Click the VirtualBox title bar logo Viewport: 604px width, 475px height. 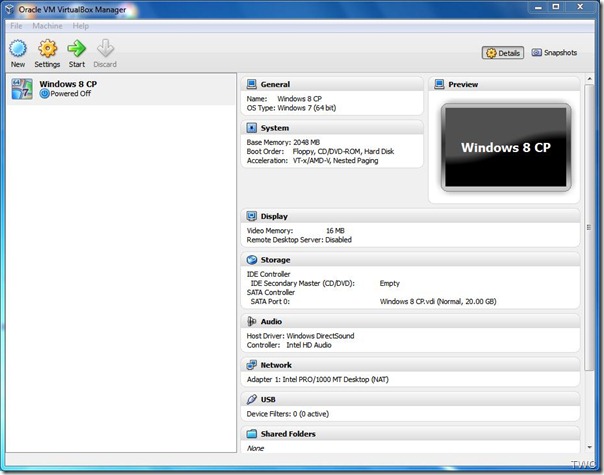point(9,9)
